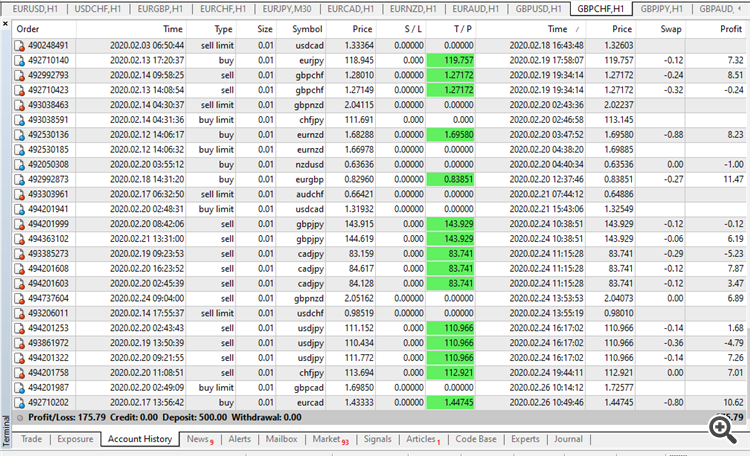Select the GBPJPY,H1 chart tab

pyautogui.click(x=662, y=9)
